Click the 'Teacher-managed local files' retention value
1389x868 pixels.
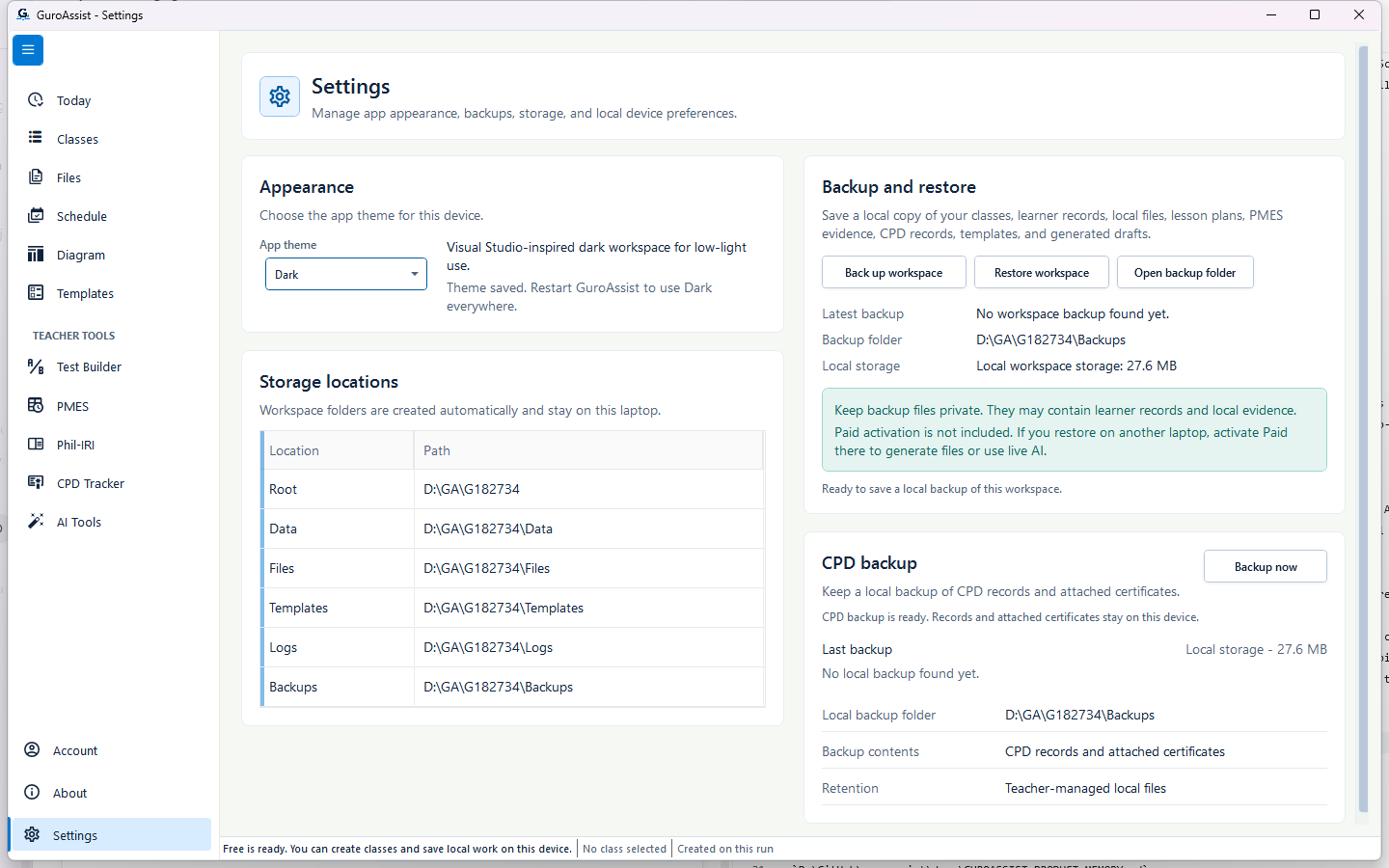(x=1085, y=788)
